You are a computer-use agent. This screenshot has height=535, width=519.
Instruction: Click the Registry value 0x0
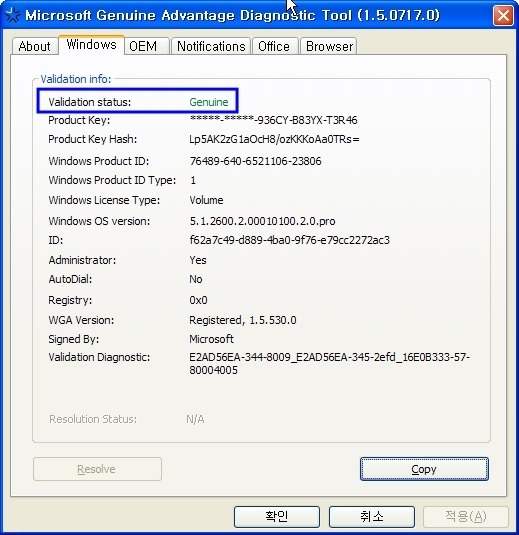(x=198, y=300)
